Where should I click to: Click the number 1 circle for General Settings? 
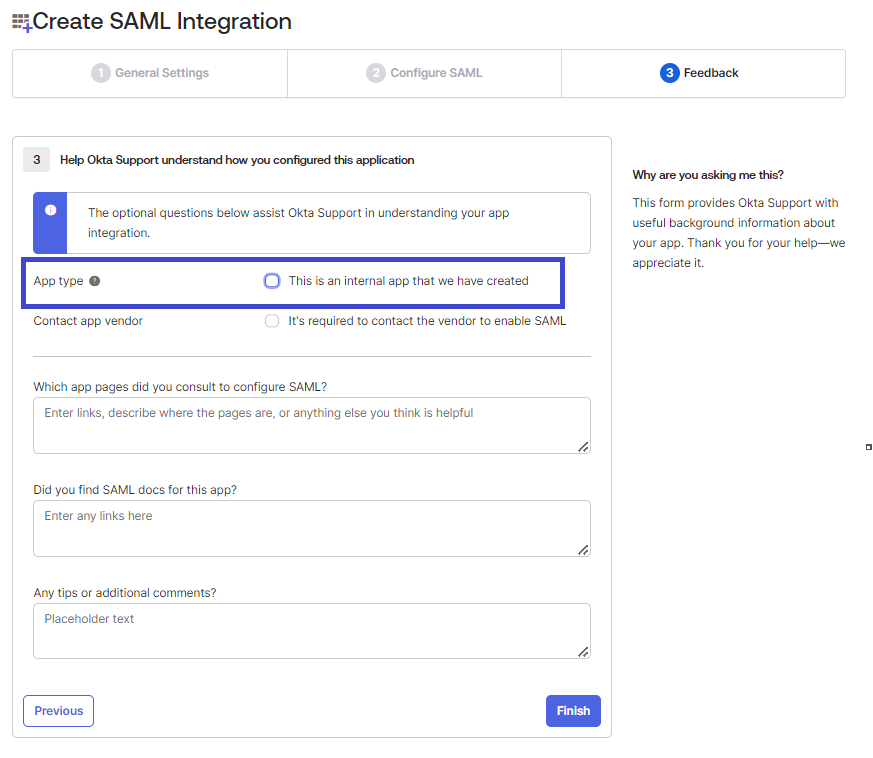pyautogui.click(x=100, y=73)
